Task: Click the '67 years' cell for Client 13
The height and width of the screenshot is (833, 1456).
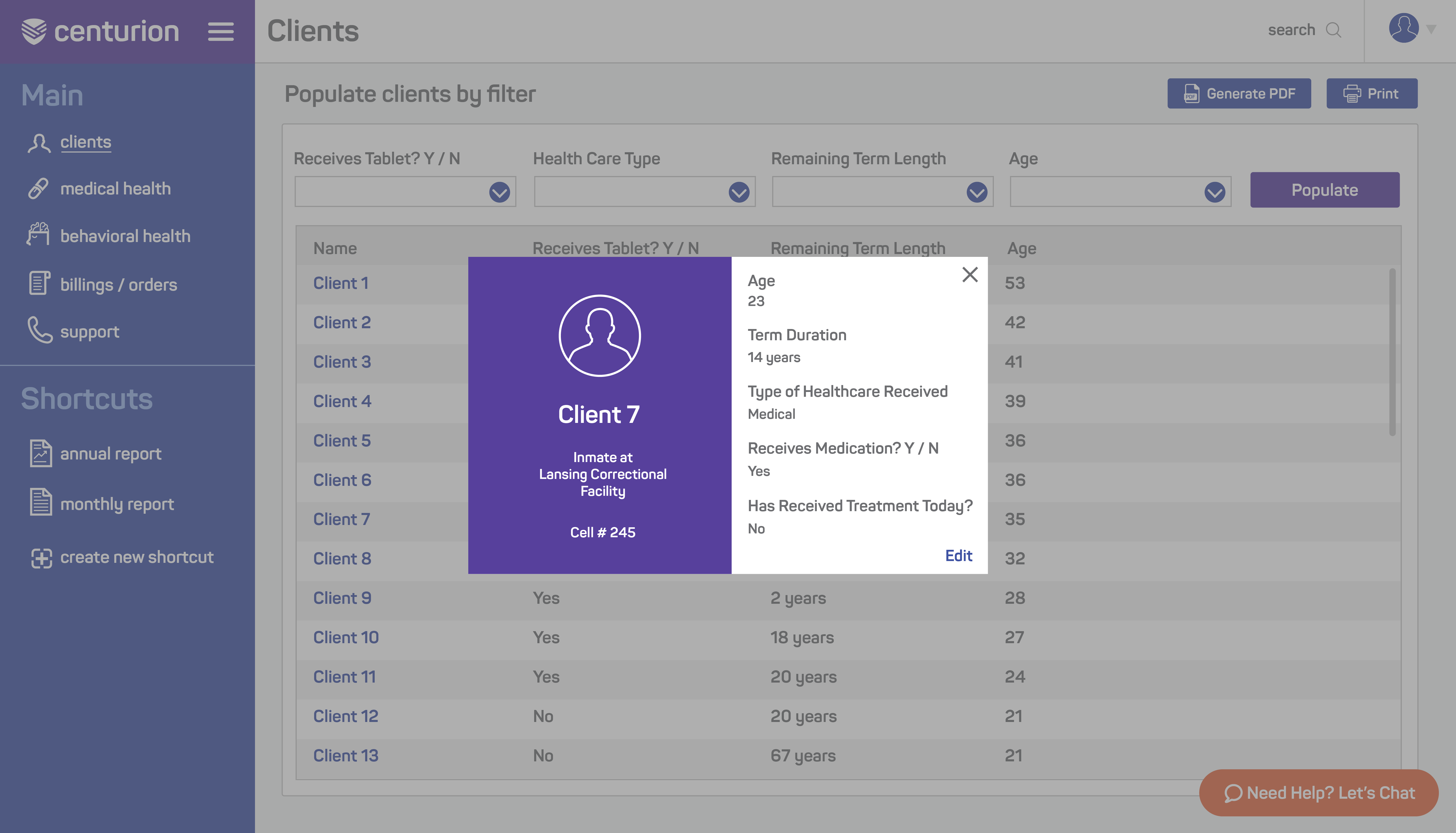Action: click(x=803, y=756)
